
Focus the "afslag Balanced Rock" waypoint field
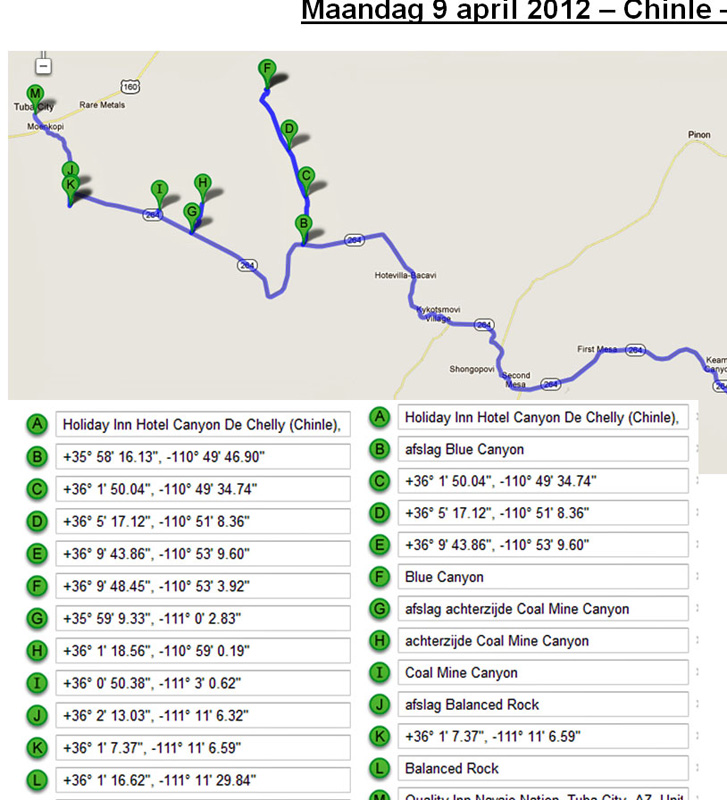click(543, 705)
